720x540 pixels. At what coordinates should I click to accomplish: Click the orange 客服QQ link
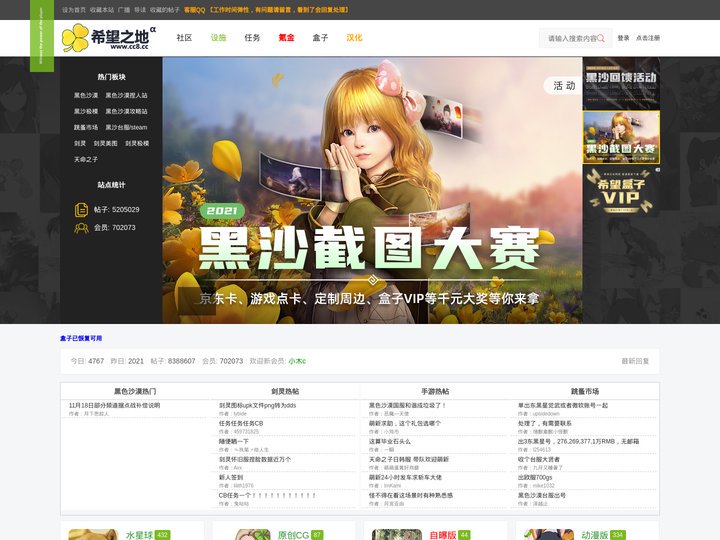194,10
